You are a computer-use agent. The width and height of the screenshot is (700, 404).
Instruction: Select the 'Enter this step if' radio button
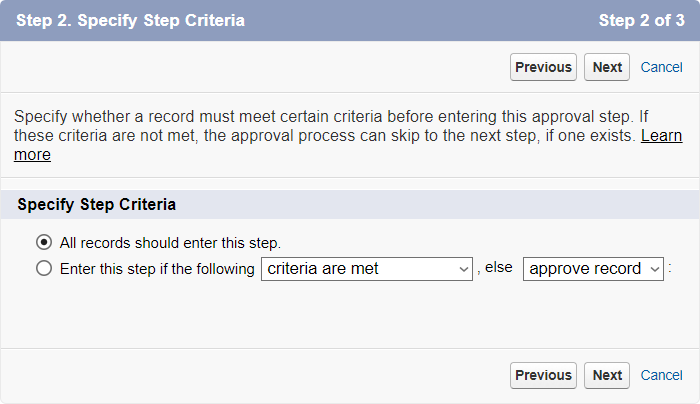click(x=44, y=268)
